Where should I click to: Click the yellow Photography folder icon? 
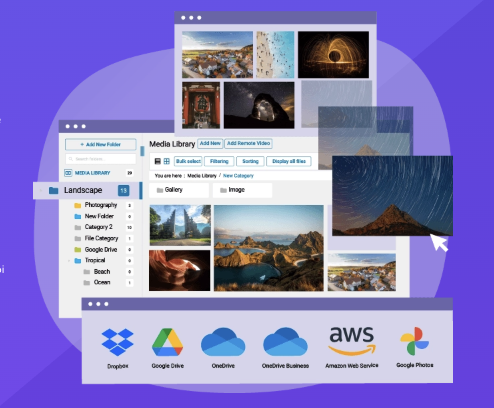pos(78,205)
